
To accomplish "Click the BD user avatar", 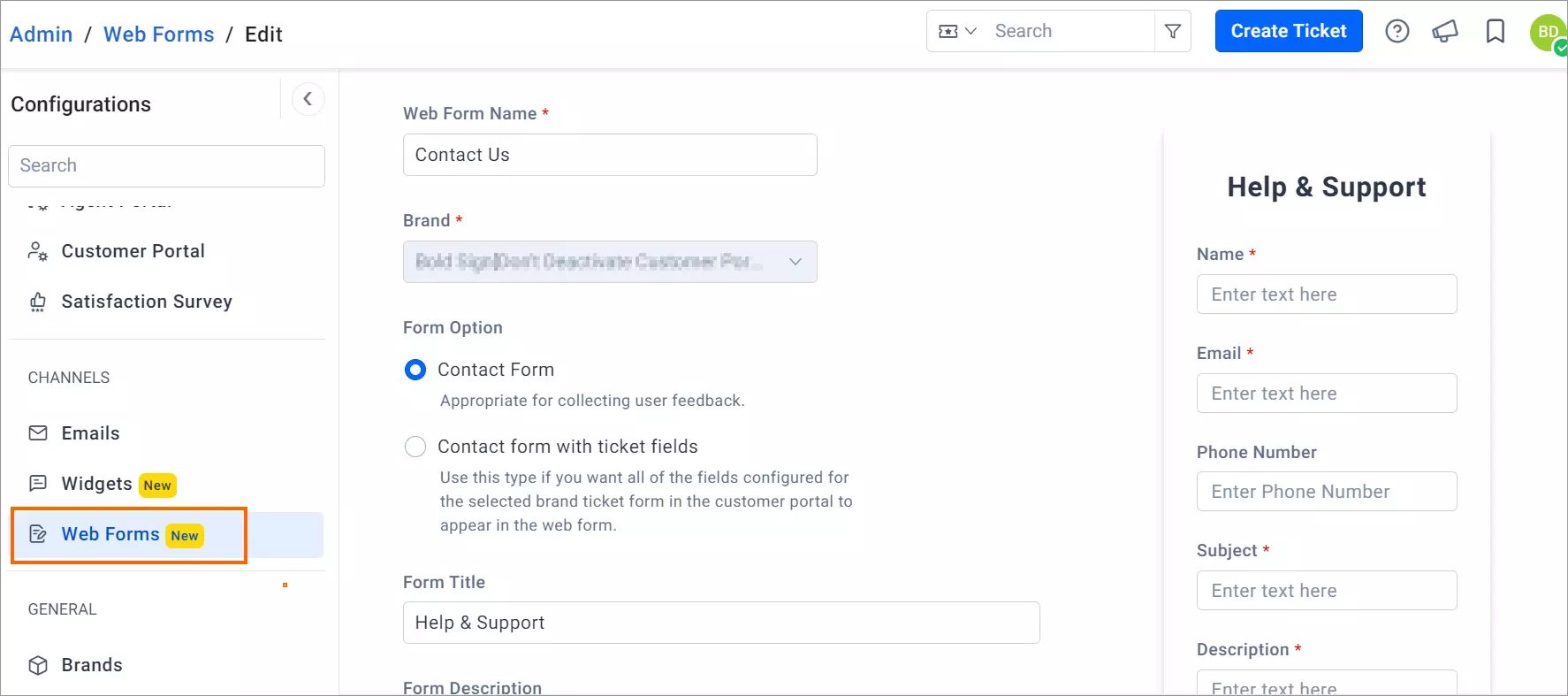I will coord(1548,33).
